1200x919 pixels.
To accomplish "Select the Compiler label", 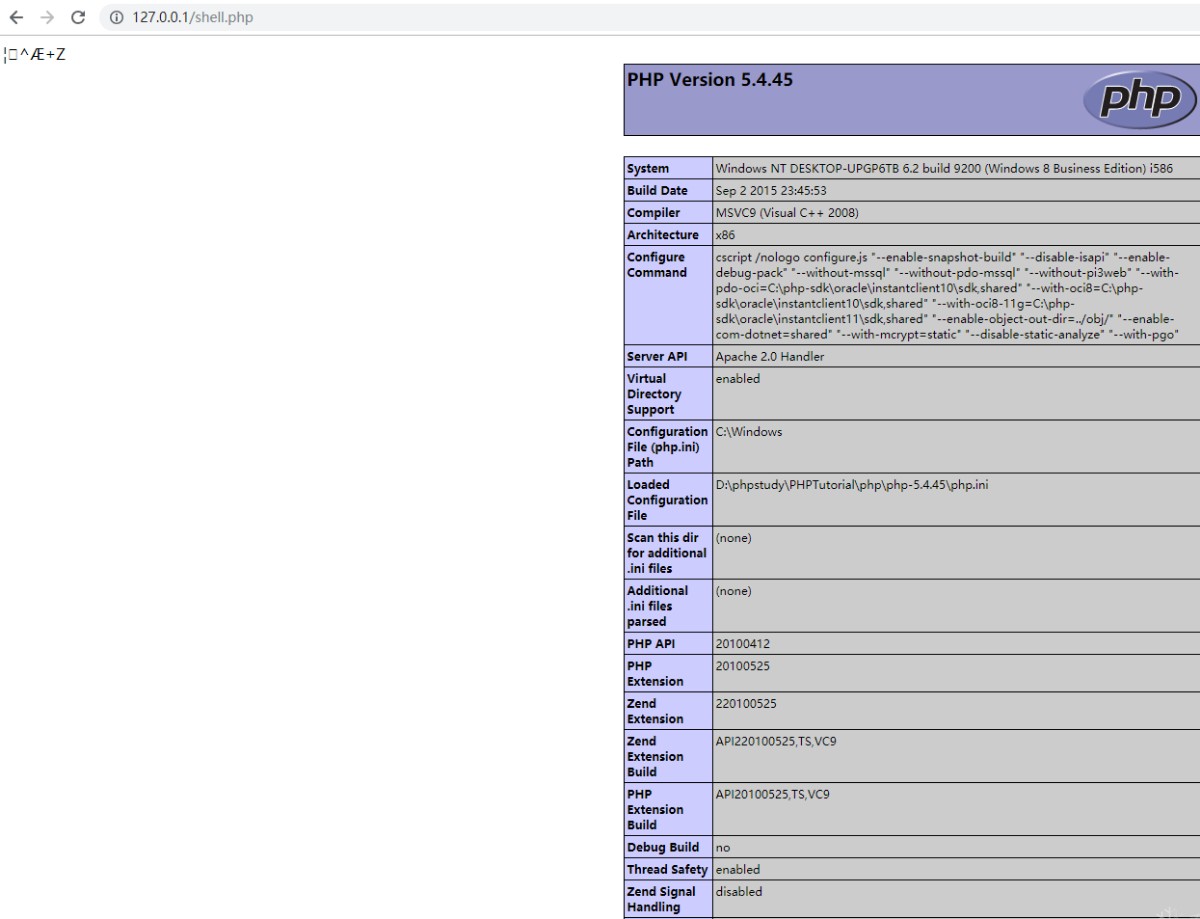I will (x=653, y=212).
